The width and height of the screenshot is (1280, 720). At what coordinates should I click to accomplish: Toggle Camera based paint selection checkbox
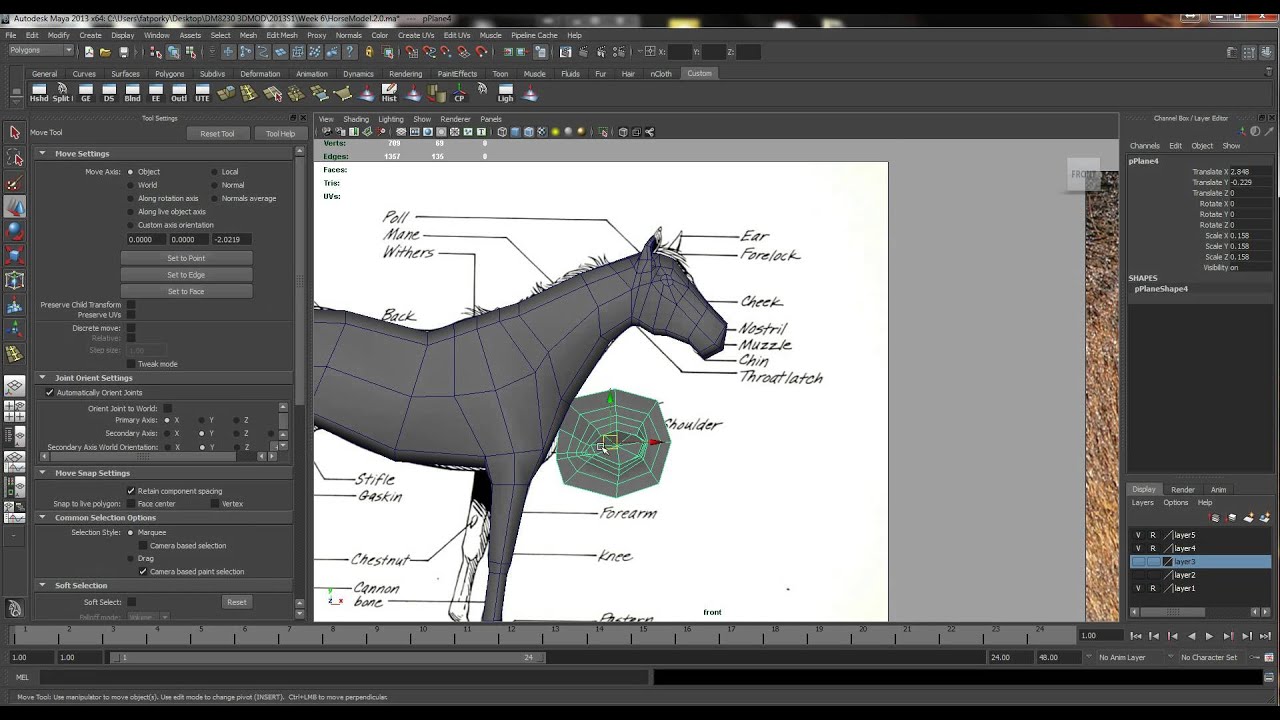143,572
